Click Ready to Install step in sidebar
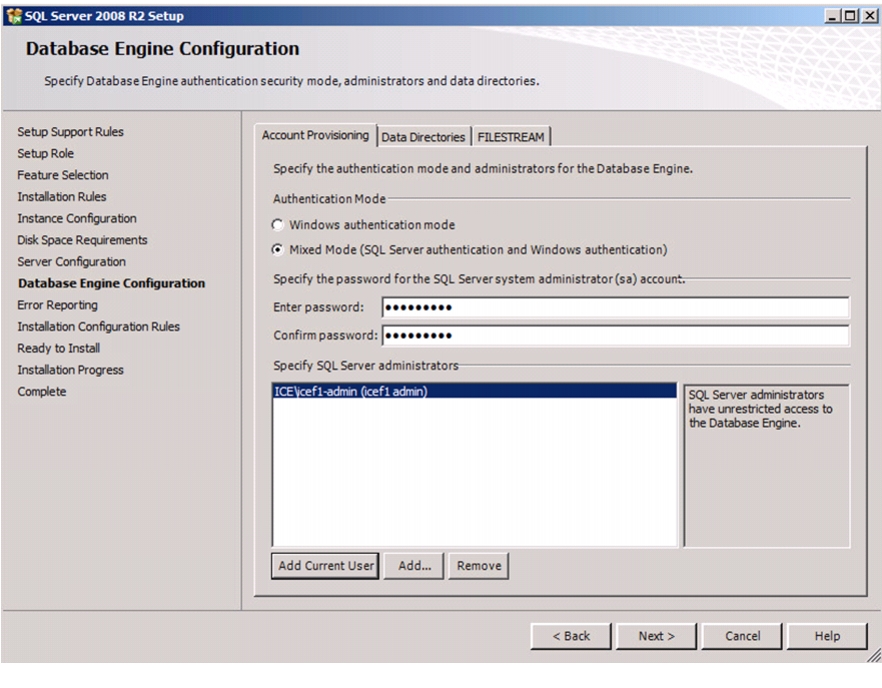Image resolution: width=882 pixels, height=688 pixels. [58, 348]
